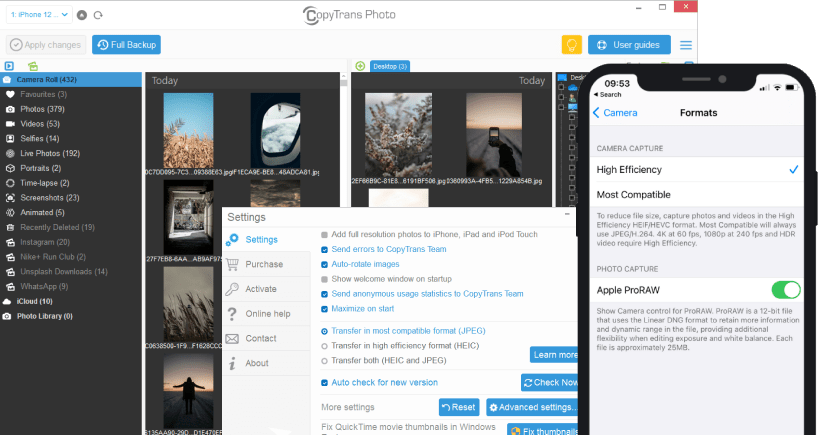Open the Contact section
The width and height of the screenshot is (818, 435).
[267, 339]
